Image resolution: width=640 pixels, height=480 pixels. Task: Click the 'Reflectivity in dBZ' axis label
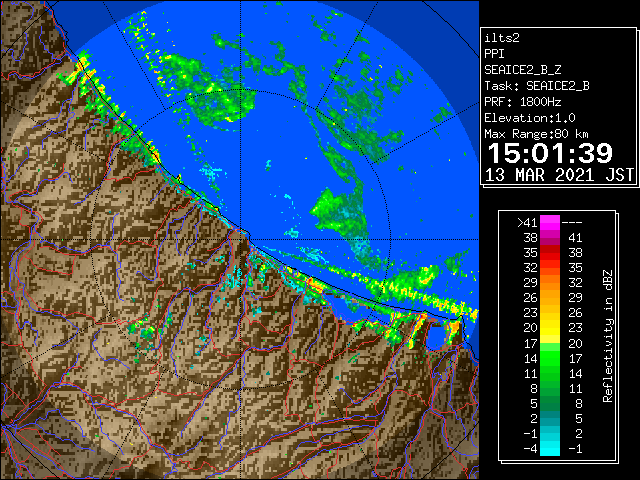pyautogui.click(x=608, y=336)
